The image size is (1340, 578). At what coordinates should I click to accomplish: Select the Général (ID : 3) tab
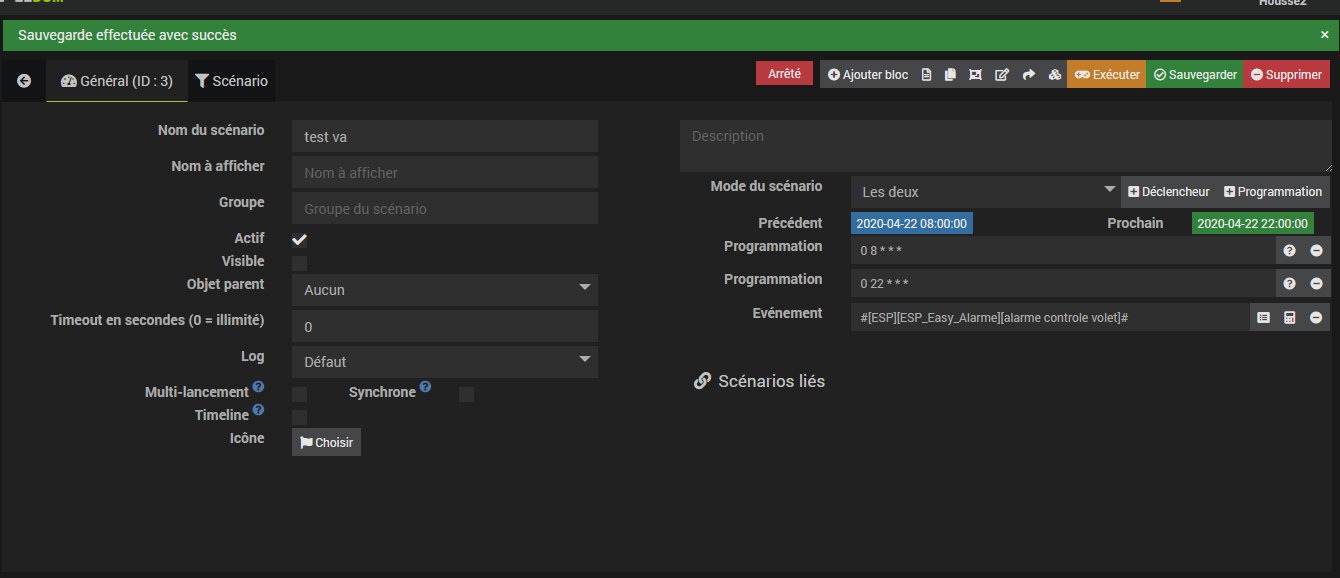pos(117,81)
